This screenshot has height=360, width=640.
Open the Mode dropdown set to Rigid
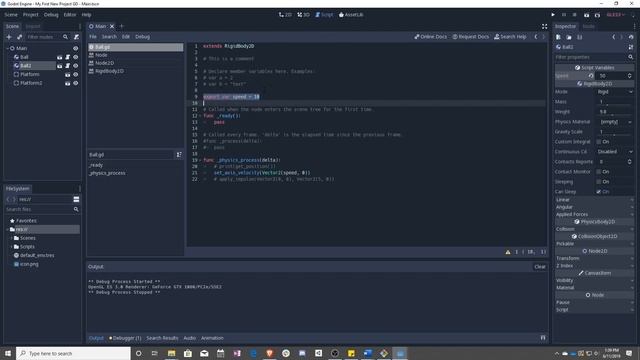615,92
